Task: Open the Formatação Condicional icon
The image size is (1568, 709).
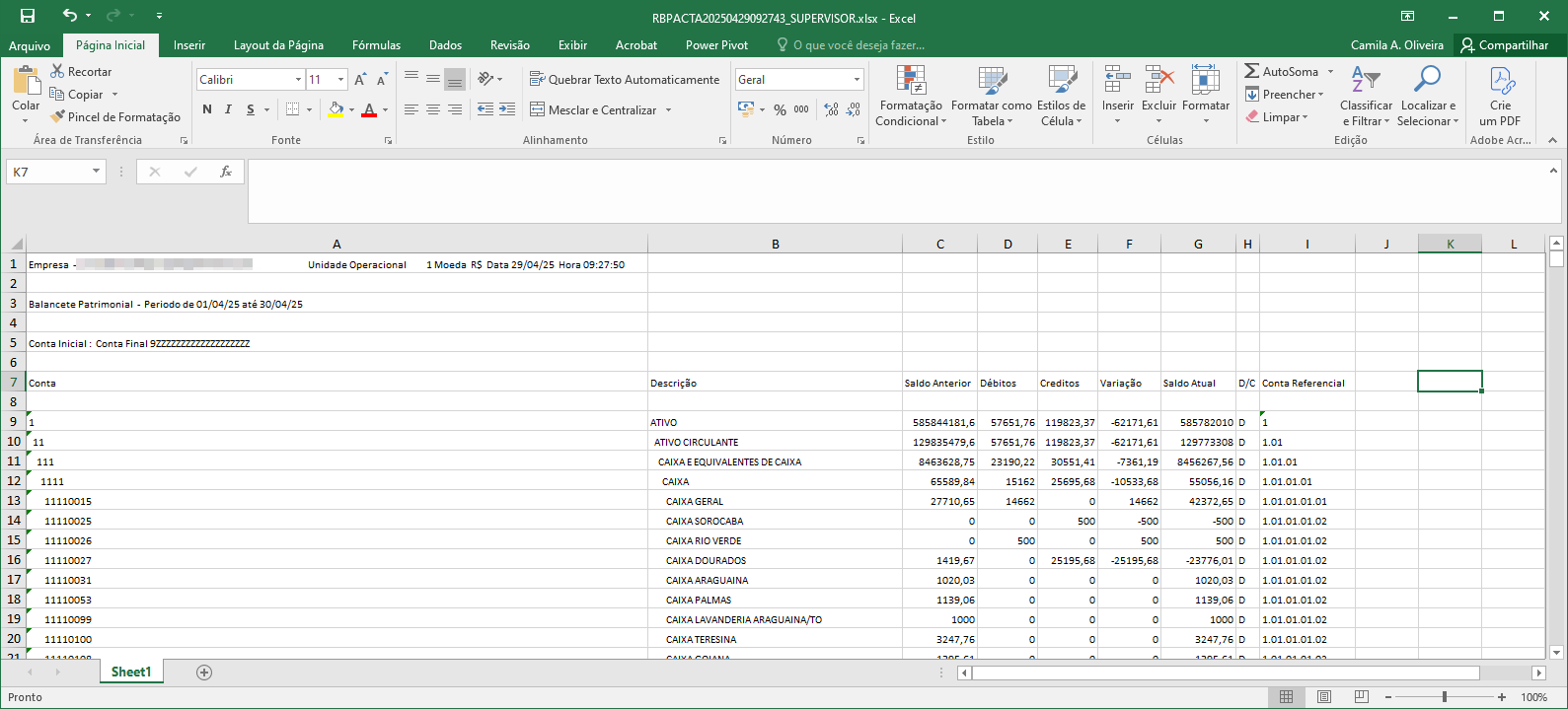Action: (910, 81)
